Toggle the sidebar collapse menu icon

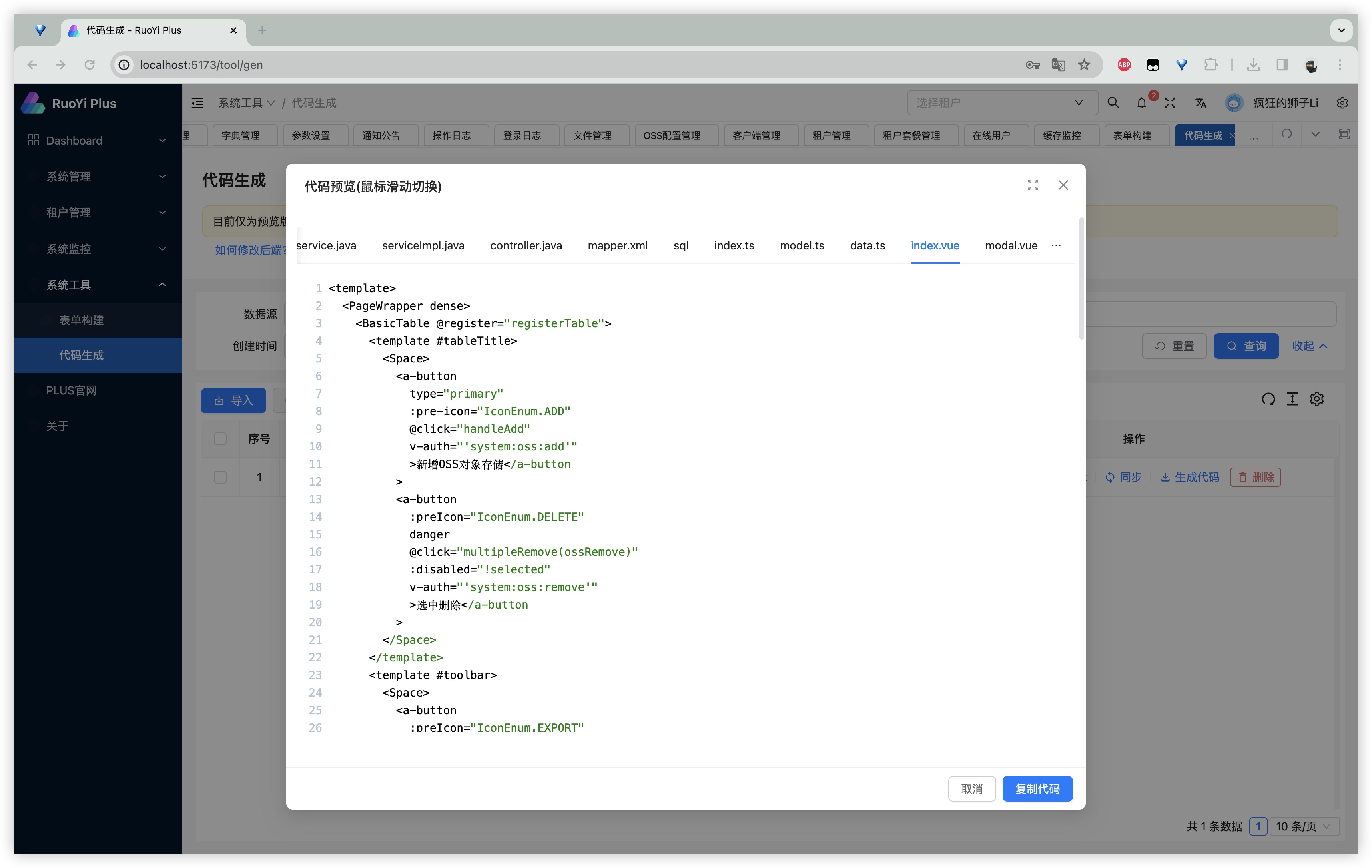pos(198,103)
